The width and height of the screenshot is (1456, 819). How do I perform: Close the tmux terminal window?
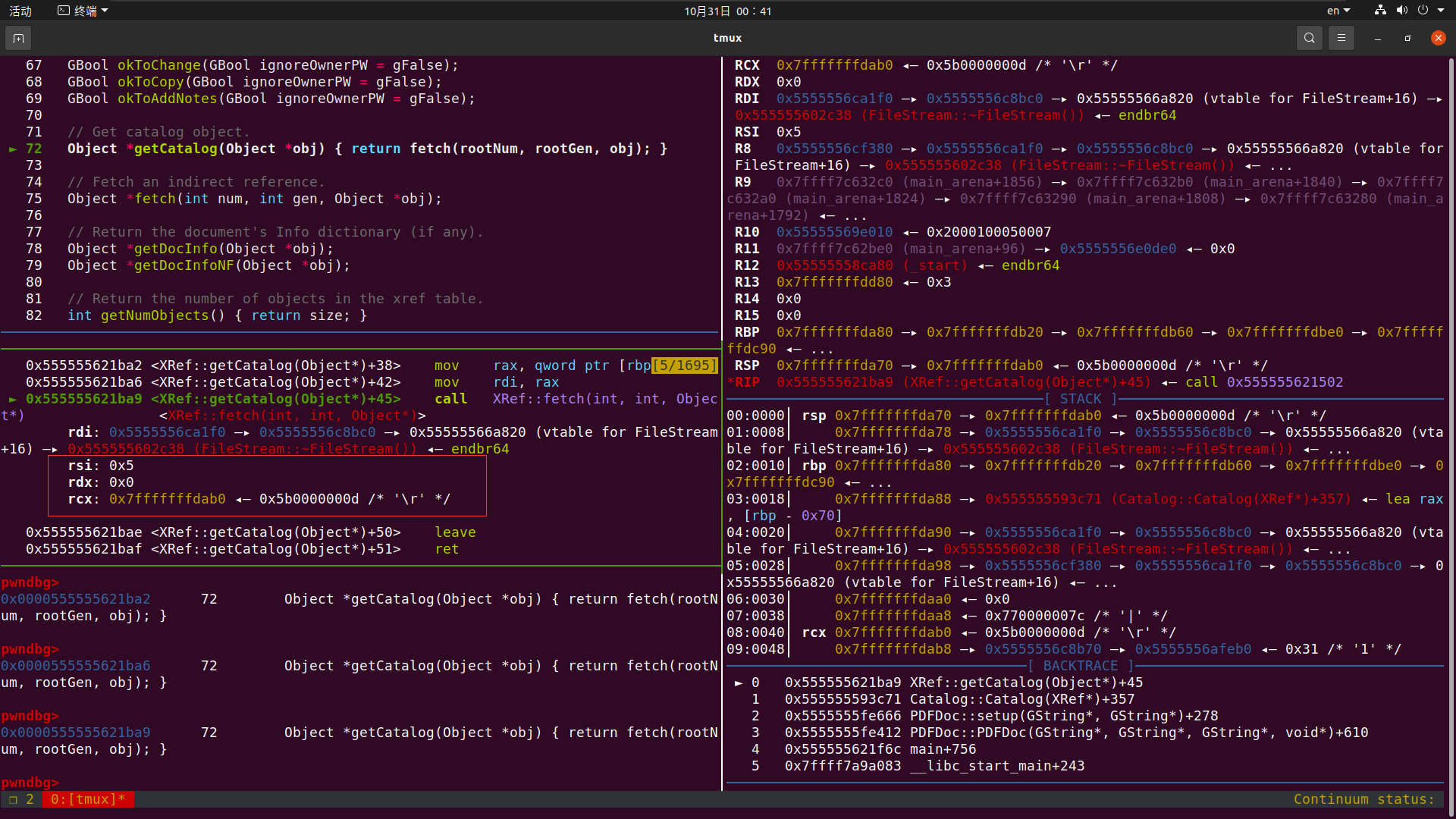point(1438,38)
